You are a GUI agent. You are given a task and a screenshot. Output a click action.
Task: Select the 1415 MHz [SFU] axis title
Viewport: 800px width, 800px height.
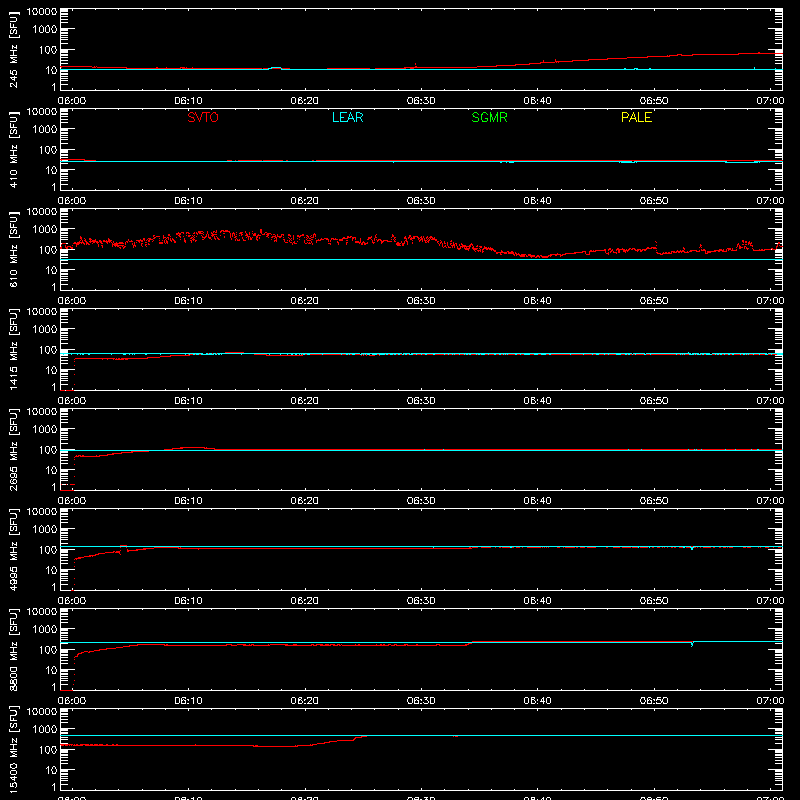(14, 349)
